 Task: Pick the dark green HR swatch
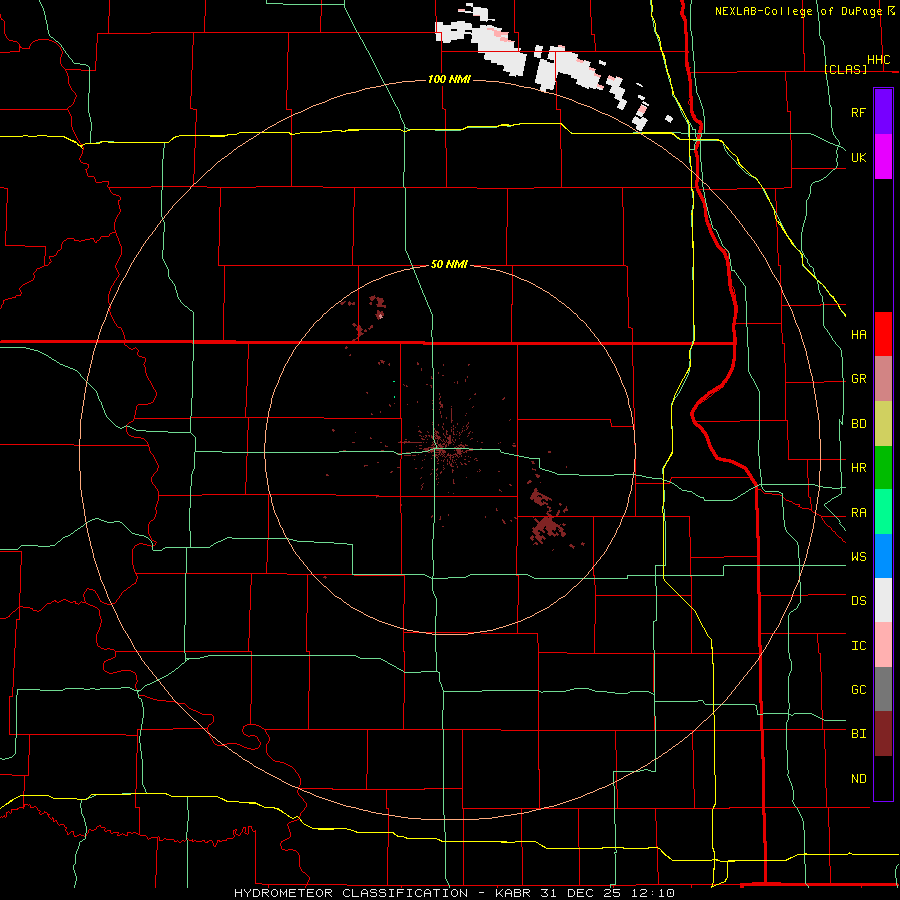point(883,468)
